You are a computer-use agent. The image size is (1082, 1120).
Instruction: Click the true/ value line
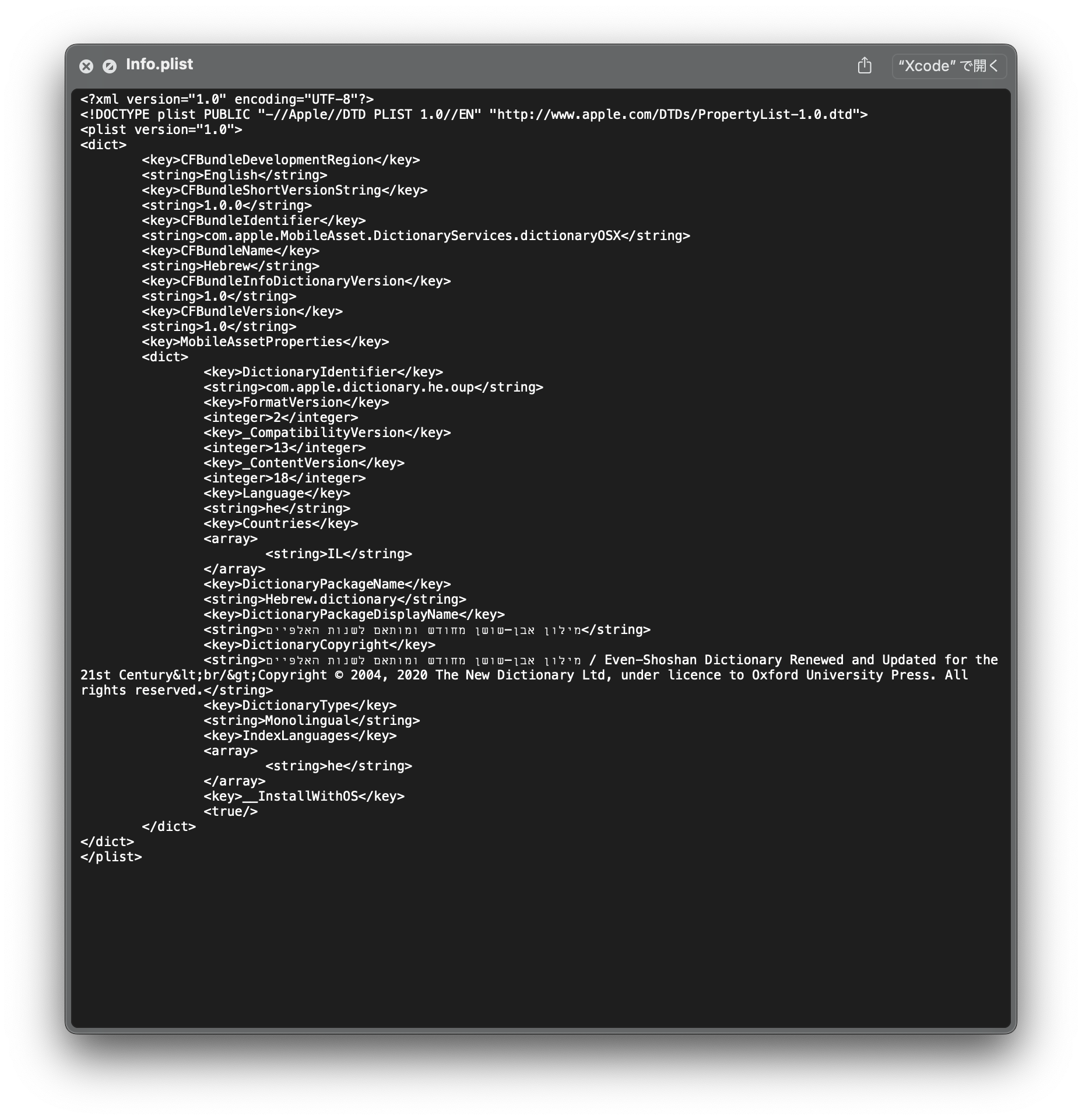(x=231, y=811)
